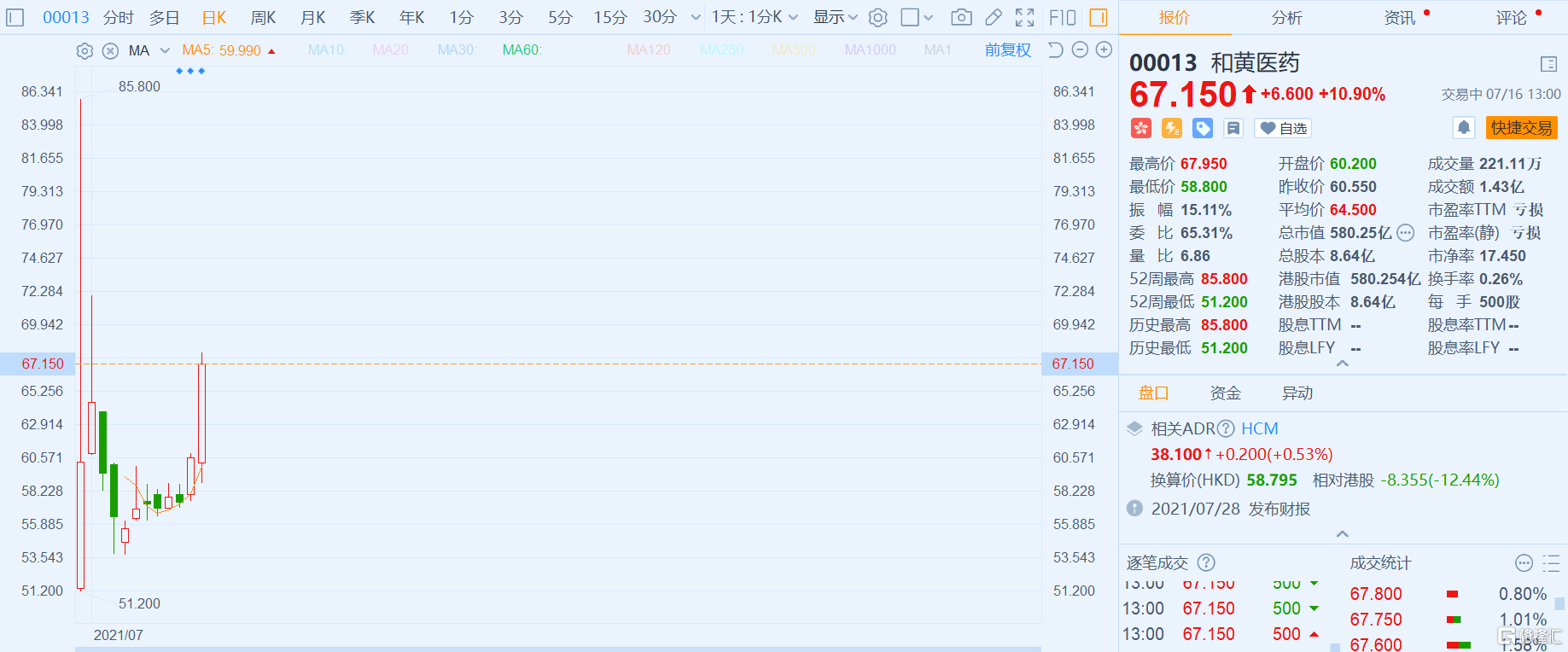Switch trade statistics to list view
Viewport: 1568px width, 652px height.
1551,562
